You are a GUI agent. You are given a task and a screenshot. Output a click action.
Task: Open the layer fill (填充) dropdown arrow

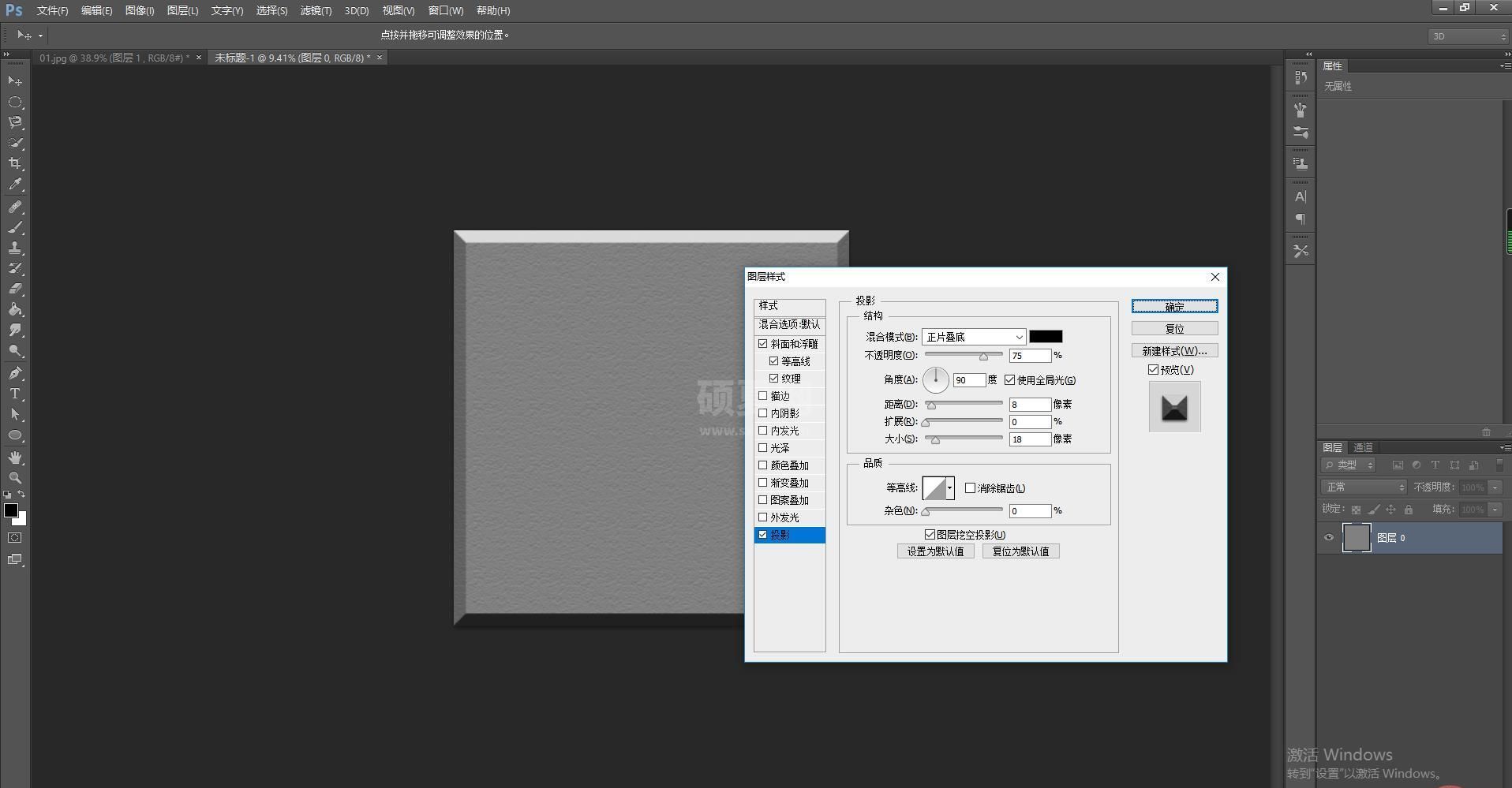(1495, 510)
